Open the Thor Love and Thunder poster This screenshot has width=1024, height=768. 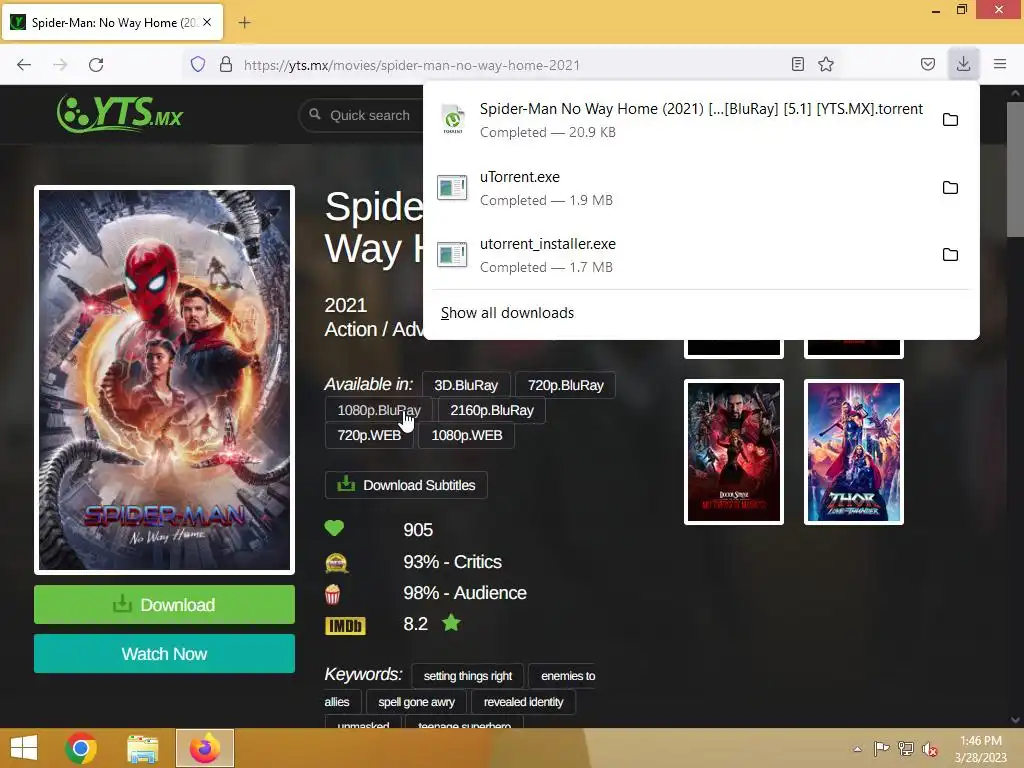(854, 452)
